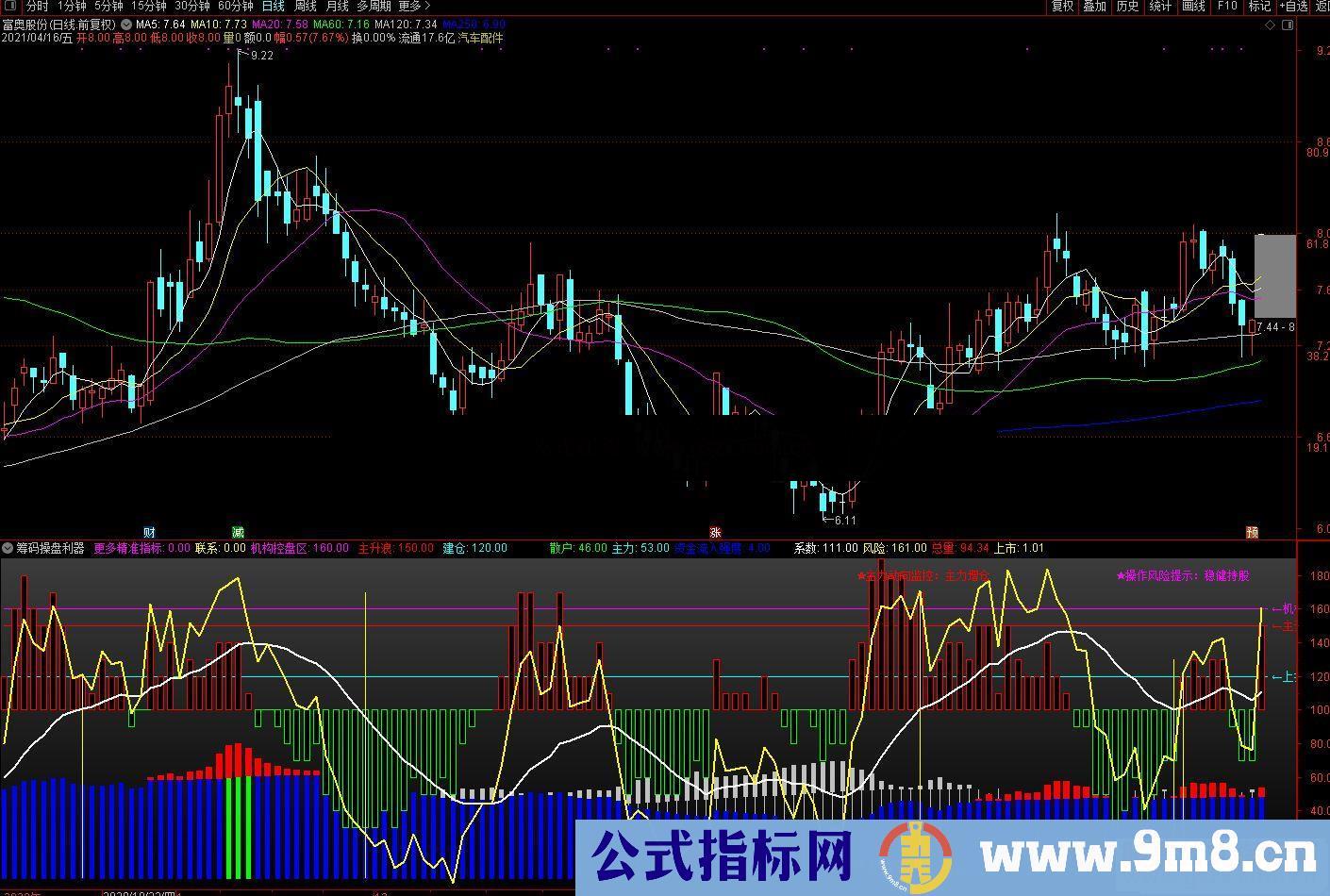Open the 画线 drawing tools
The width and height of the screenshot is (1330, 896).
click(1193, 7)
